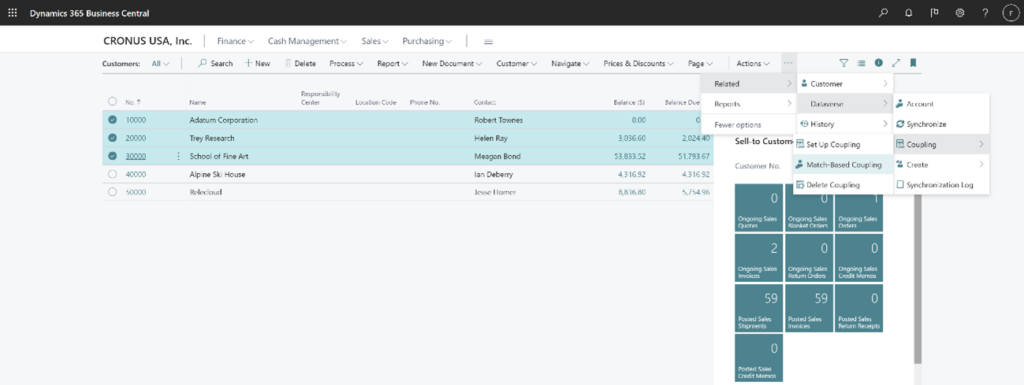Click the Alpine Ski House name cell

pos(217,174)
